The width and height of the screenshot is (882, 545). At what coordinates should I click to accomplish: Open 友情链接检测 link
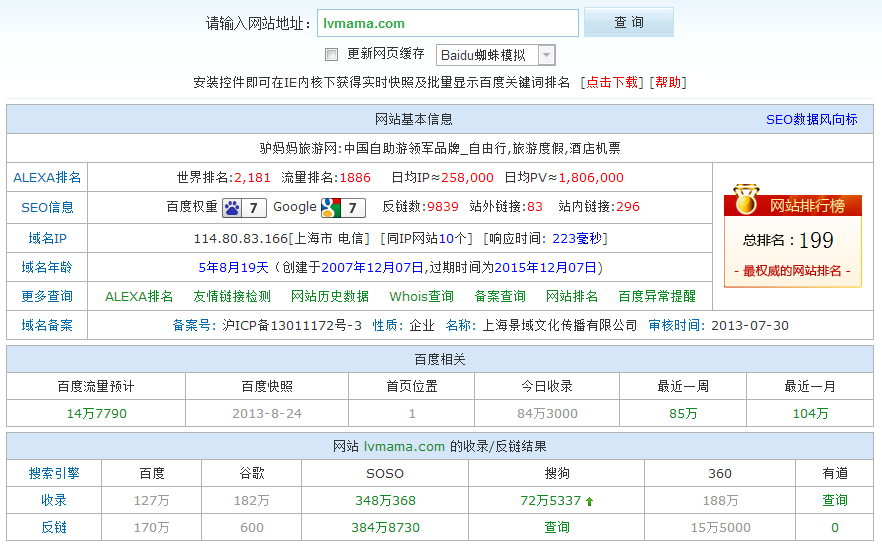tap(232, 296)
